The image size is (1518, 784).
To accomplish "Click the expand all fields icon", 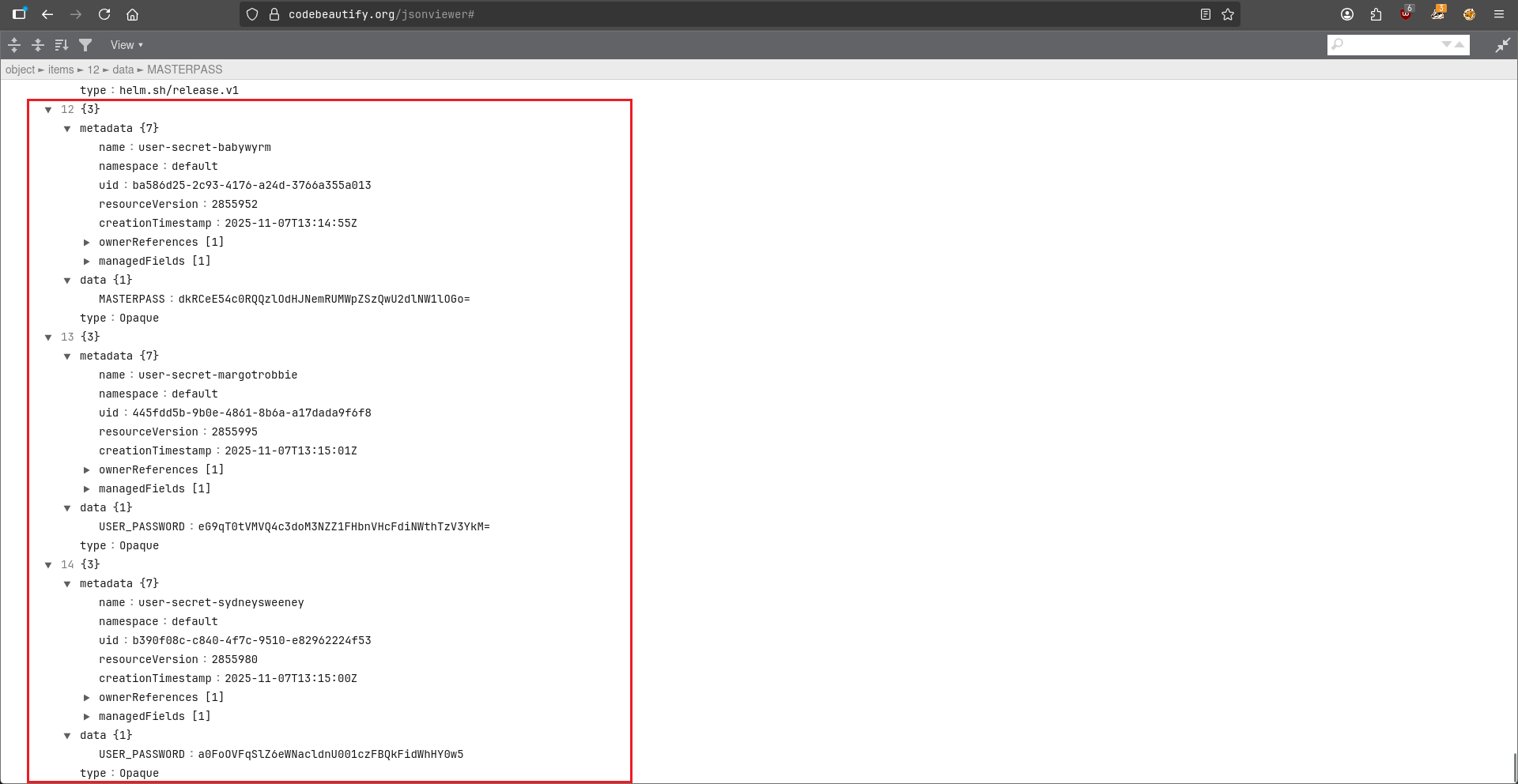I will (14, 45).
